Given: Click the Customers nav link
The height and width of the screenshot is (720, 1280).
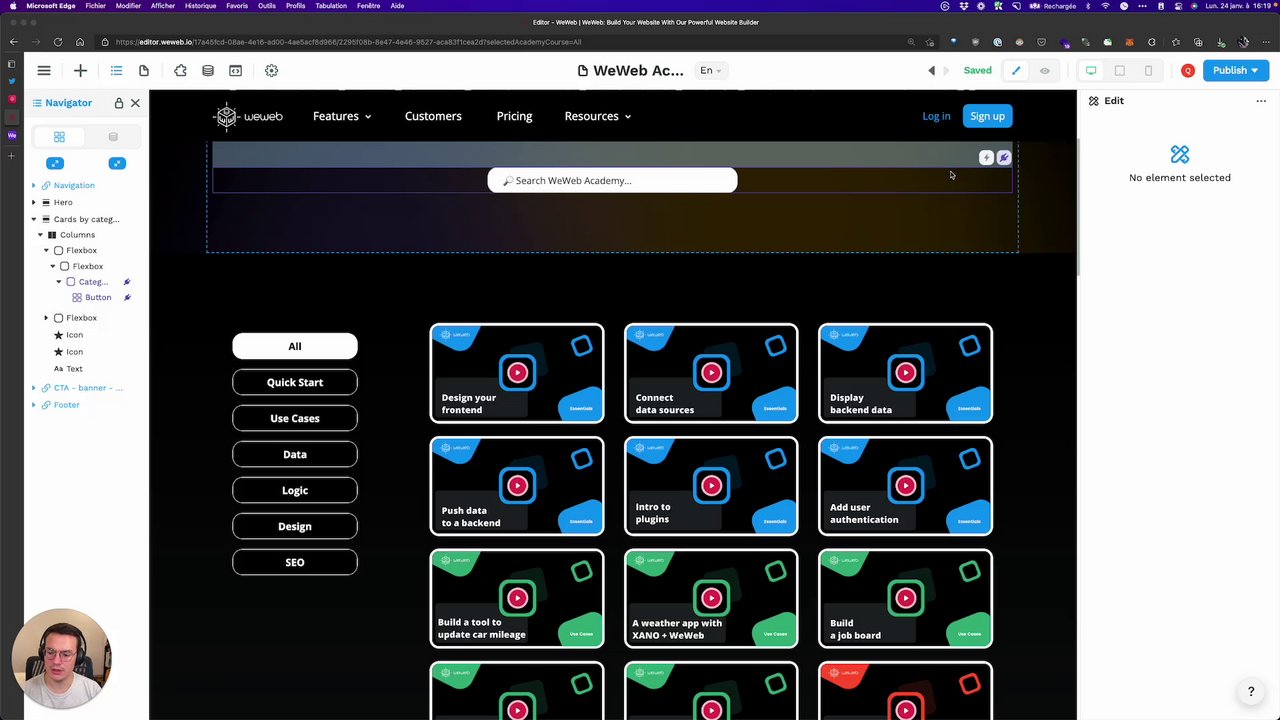Looking at the screenshot, I should point(433,116).
